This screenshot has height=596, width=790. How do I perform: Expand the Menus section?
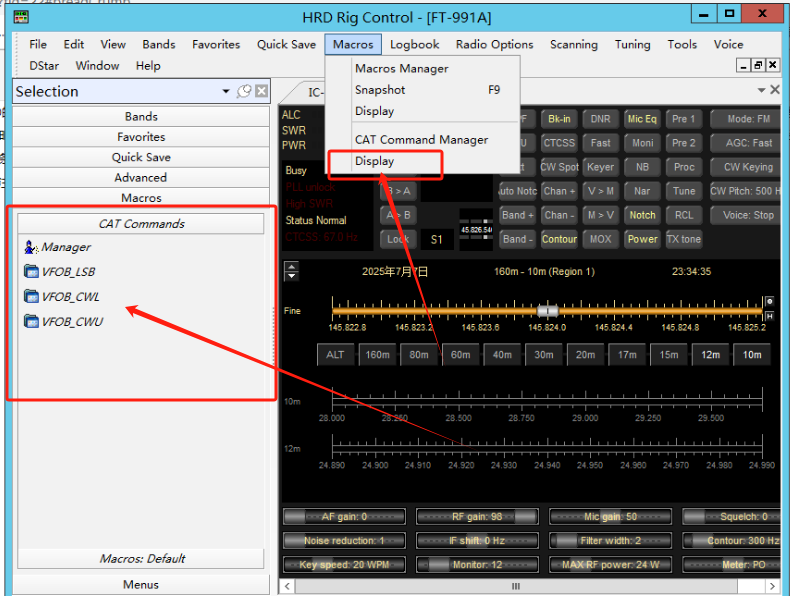pyautogui.click(x=141, y=584)
